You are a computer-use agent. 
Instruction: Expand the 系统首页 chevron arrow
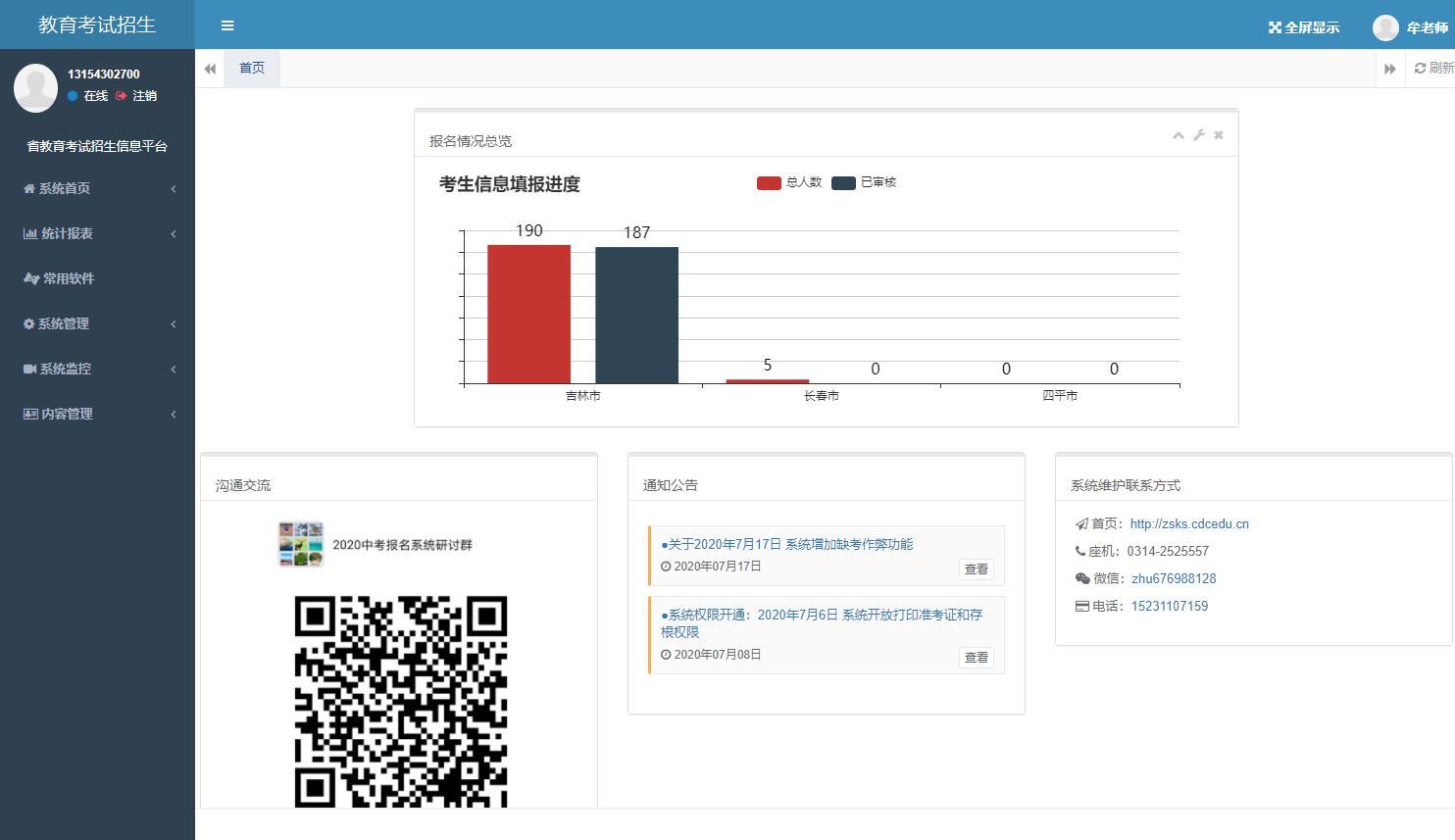click(x=174, y=189)
